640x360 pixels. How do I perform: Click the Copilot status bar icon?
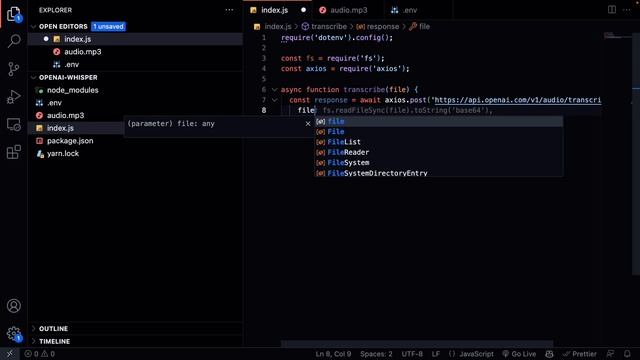pyautogui.click(x=549, y=354)
